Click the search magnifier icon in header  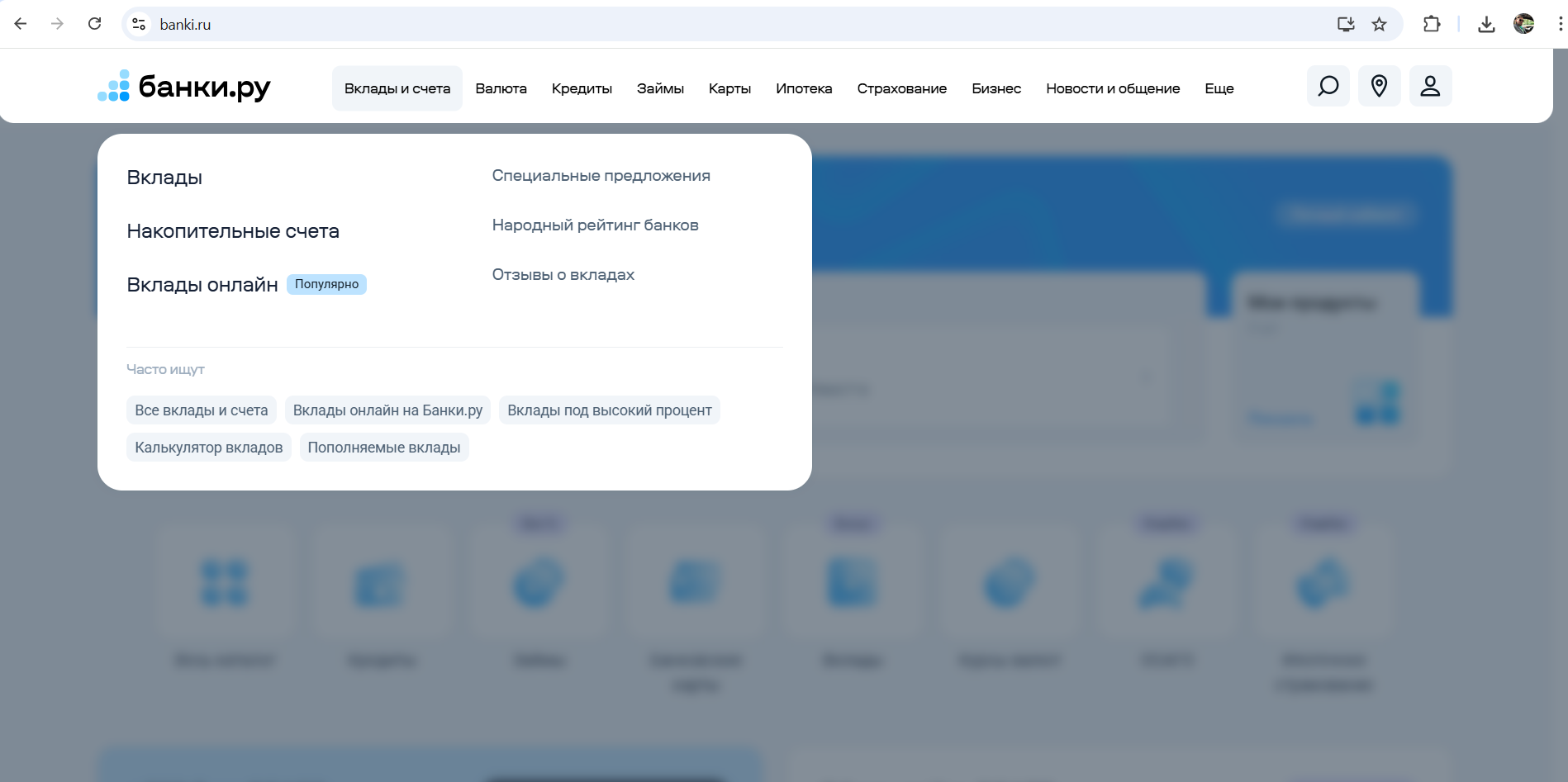(1328, 86)
